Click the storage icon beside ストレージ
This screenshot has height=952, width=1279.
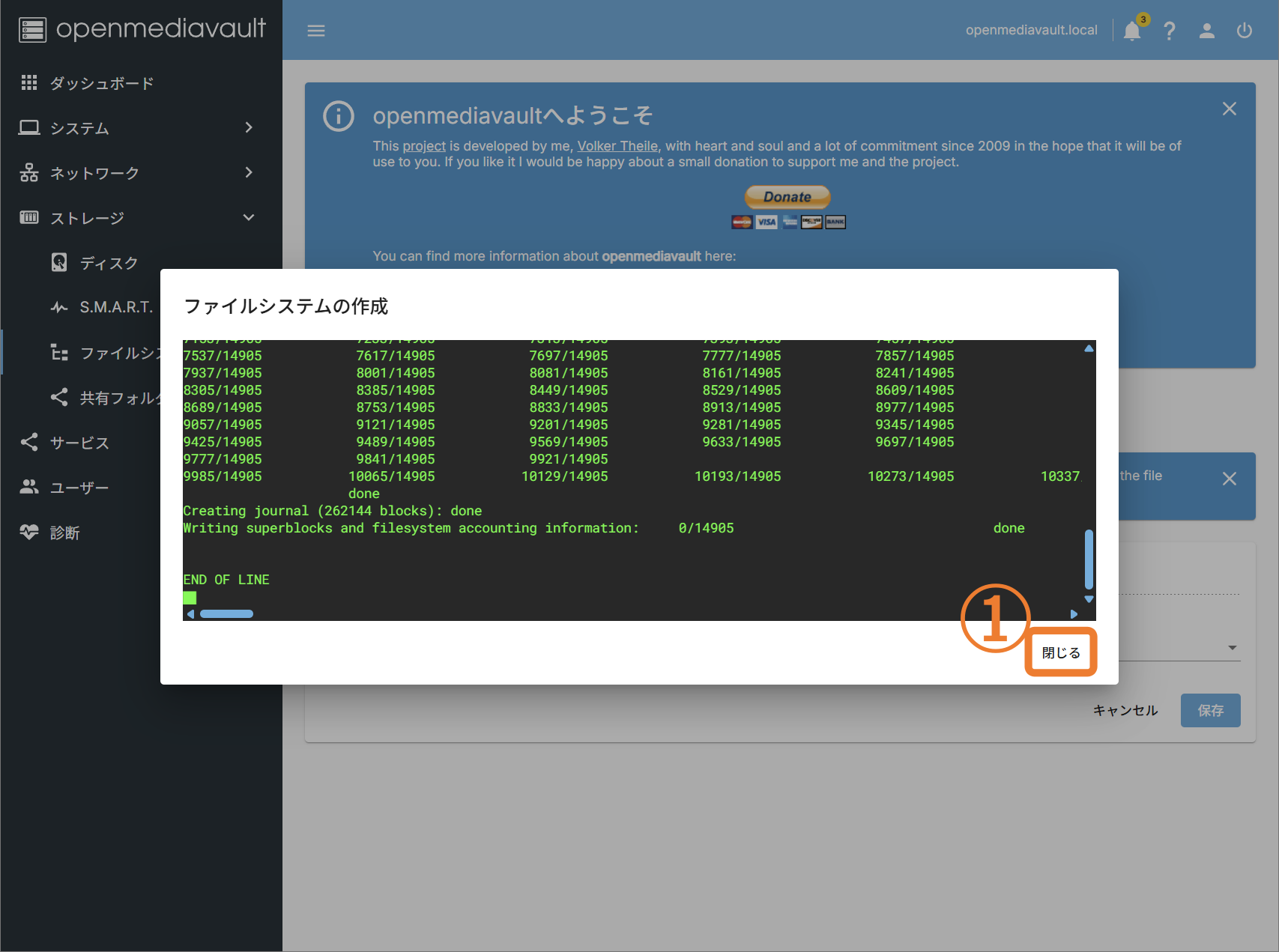[29, 217]
